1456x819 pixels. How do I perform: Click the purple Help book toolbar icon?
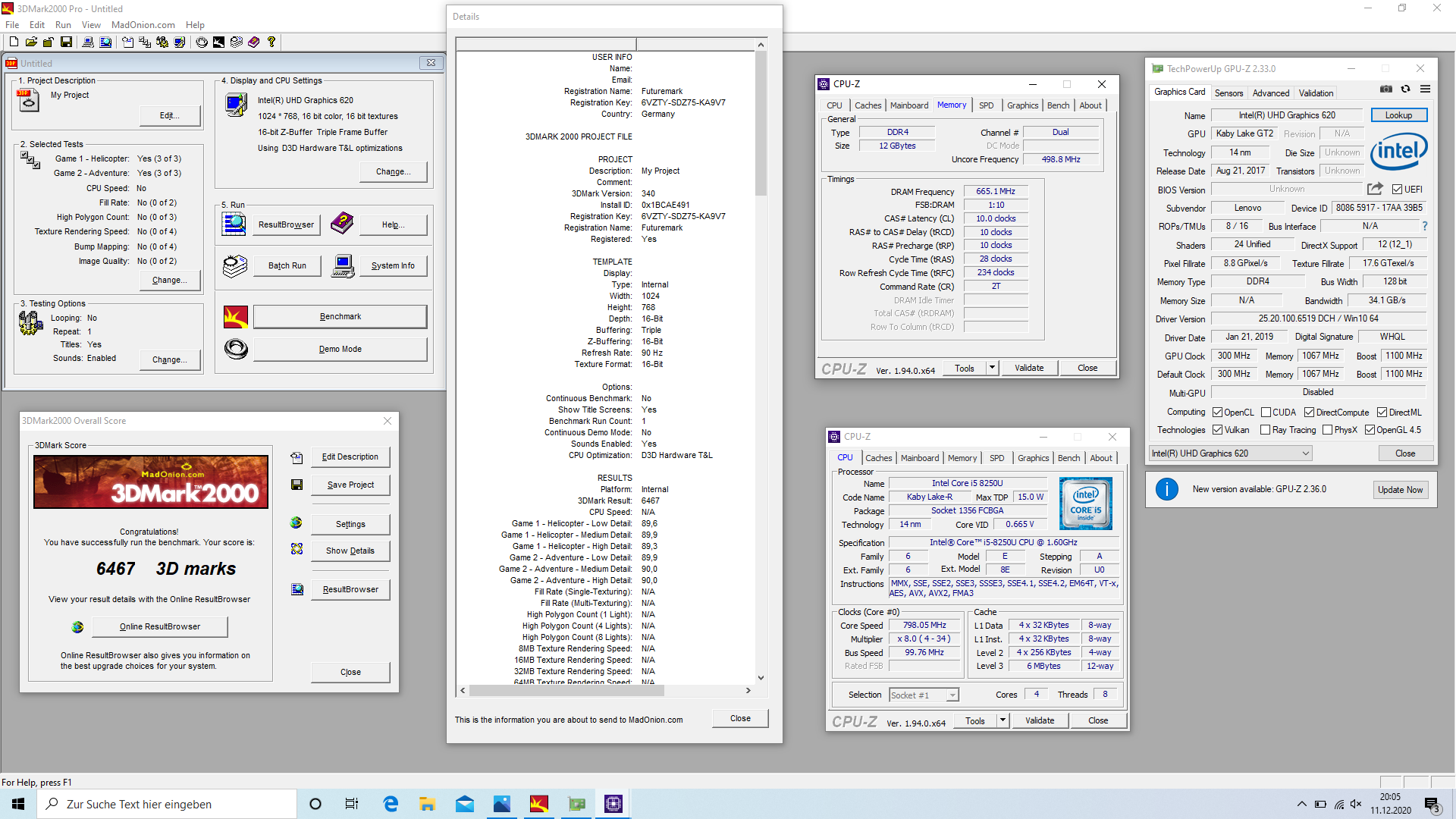pos(253,42)
